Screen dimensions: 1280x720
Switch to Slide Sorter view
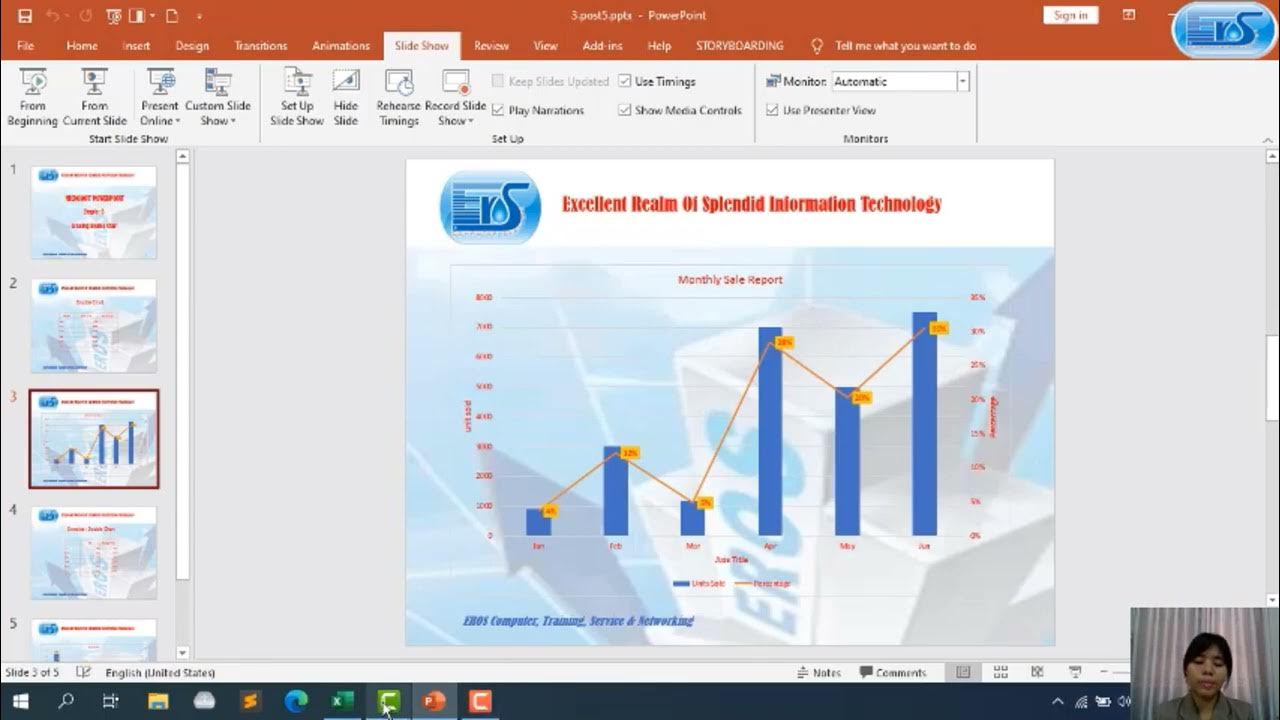(1000, 672)
